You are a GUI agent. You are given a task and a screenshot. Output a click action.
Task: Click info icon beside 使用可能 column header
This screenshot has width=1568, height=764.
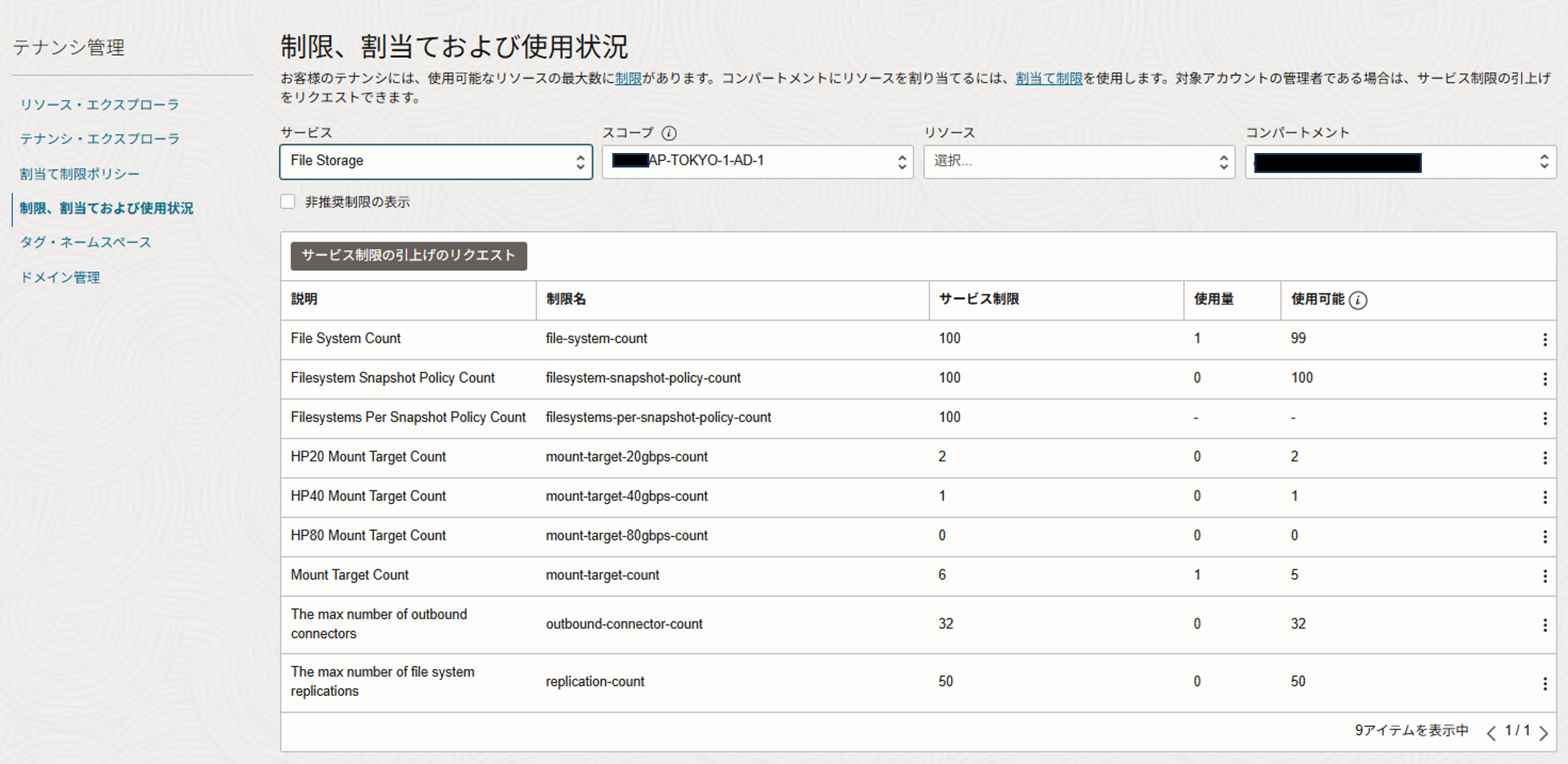coord(1357,300)
